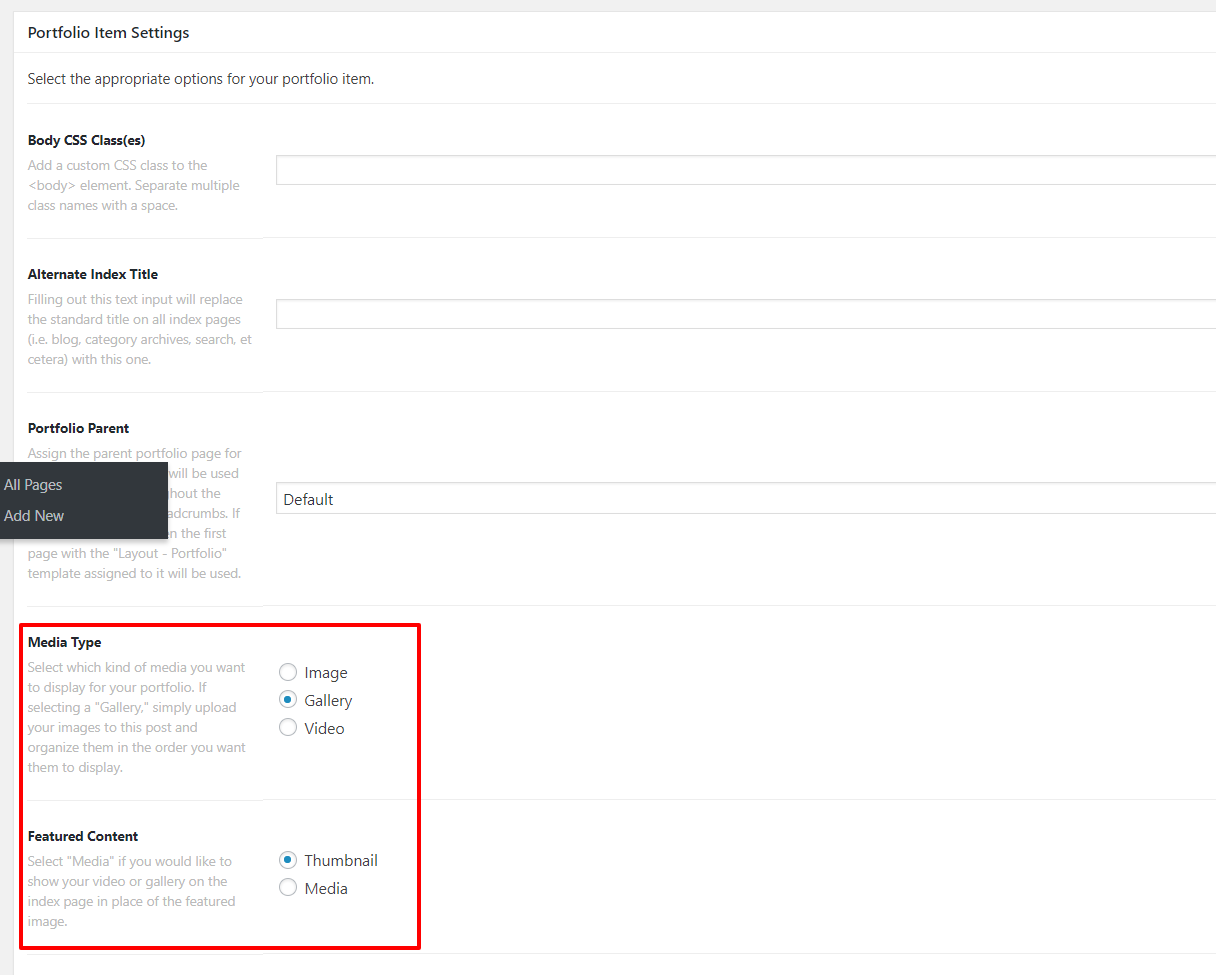Click the Alternate Index Title label
Image resolution: width=1216 pixels, height=975 pixels.
pyautogui.click(x=93, y=274)
